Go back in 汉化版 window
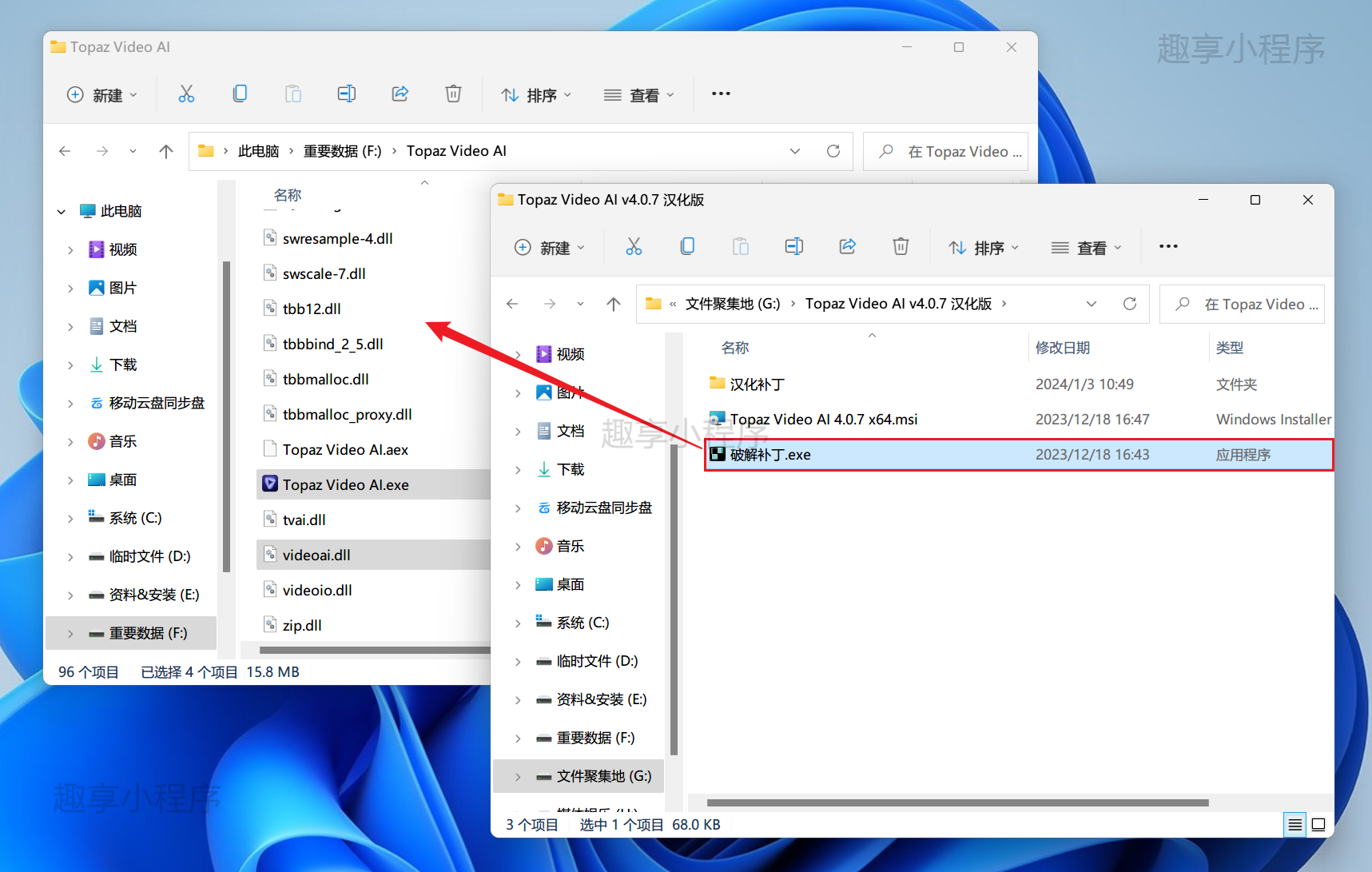This screenshot has width=1372, height=872. click(x=512, y=304)
